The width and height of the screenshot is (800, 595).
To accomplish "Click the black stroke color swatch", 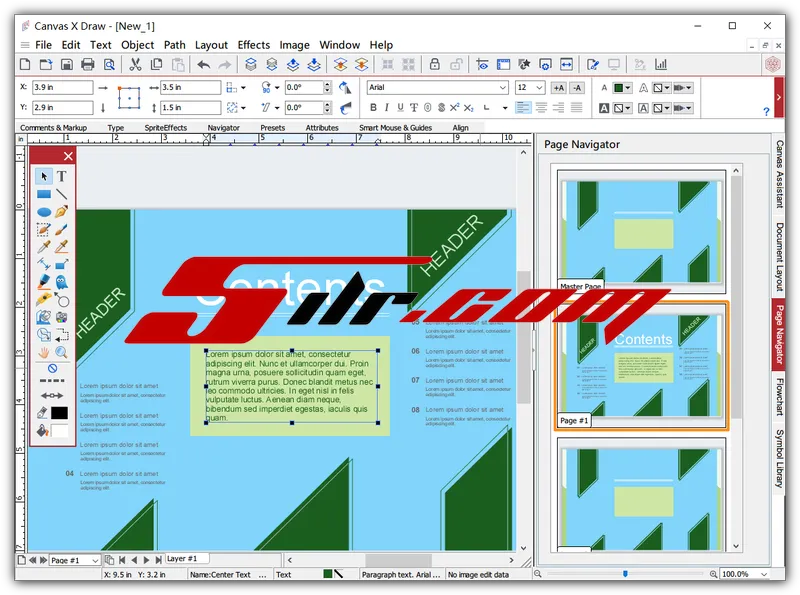I will click(x=59, y=413).
